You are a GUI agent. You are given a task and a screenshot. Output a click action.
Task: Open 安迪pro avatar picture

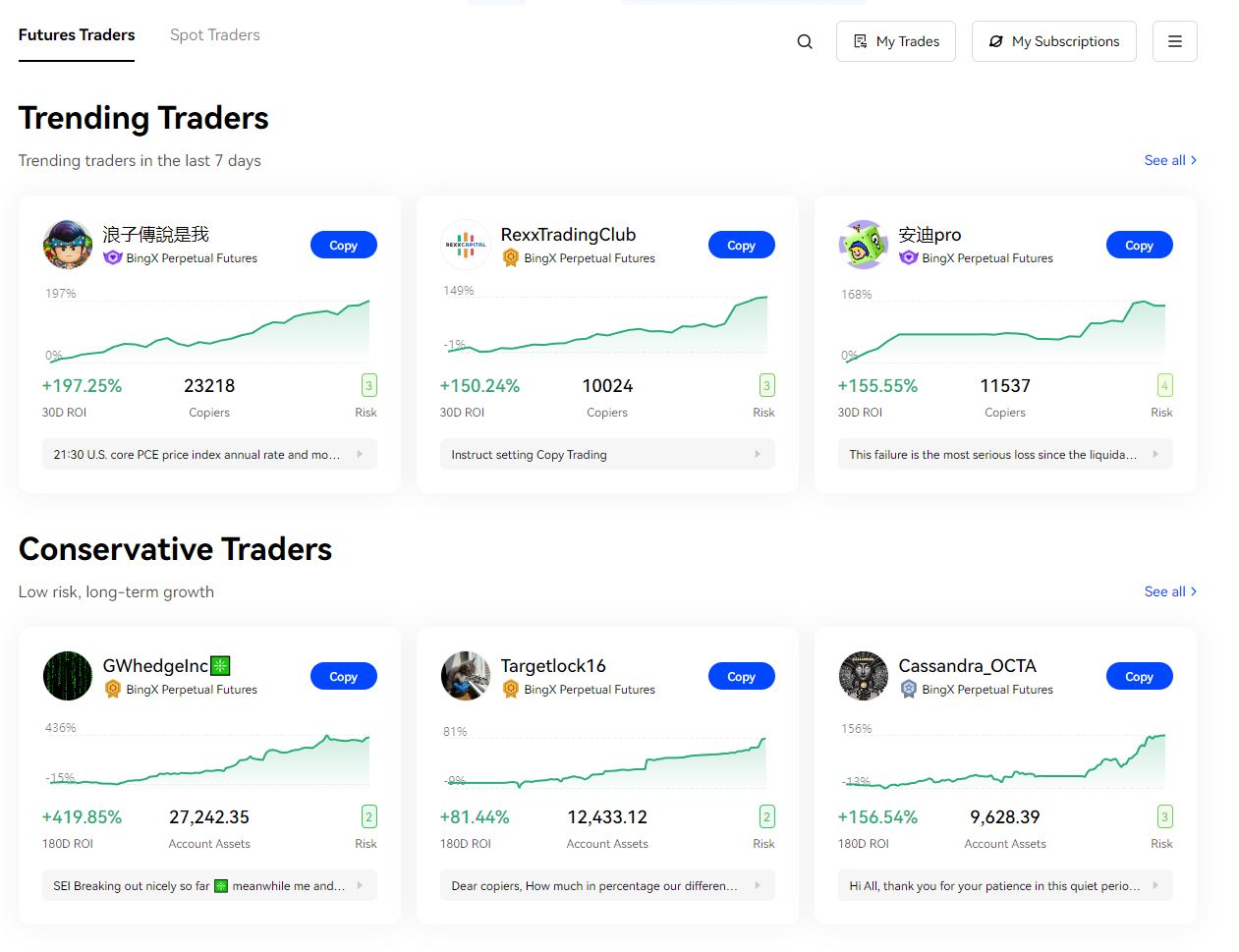click(864, 245)
